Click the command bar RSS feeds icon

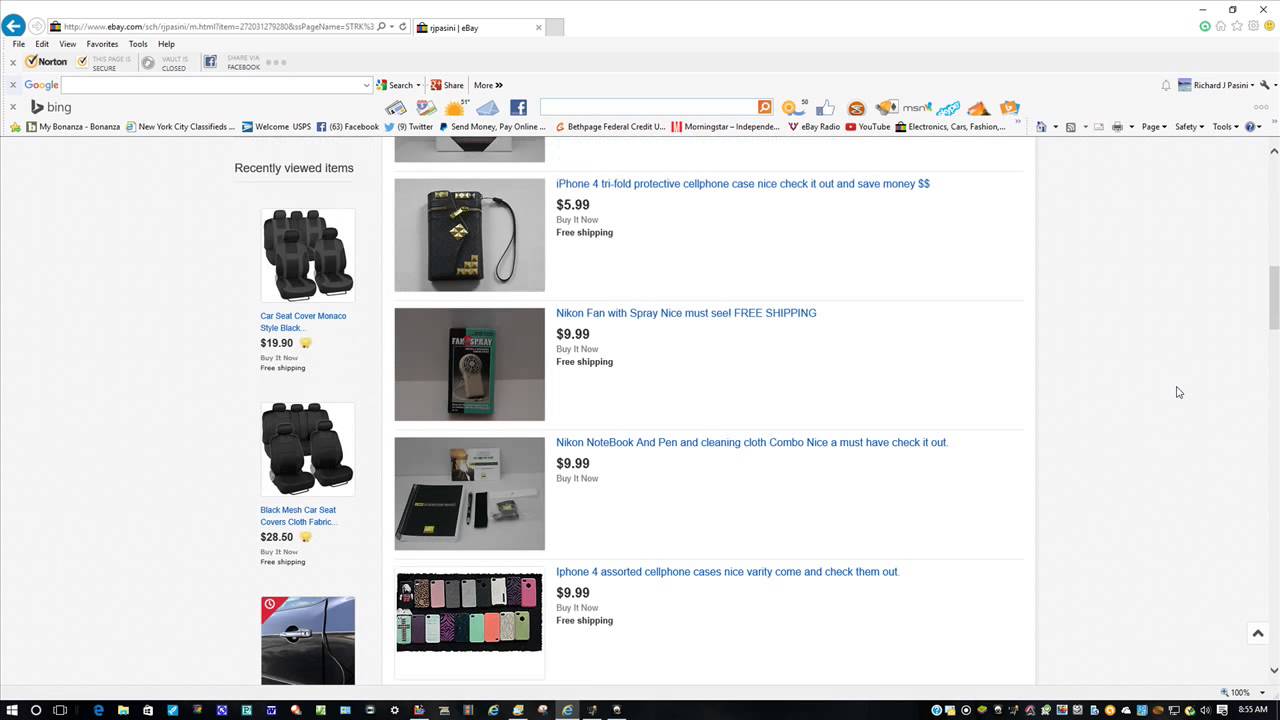point(1070,127)
